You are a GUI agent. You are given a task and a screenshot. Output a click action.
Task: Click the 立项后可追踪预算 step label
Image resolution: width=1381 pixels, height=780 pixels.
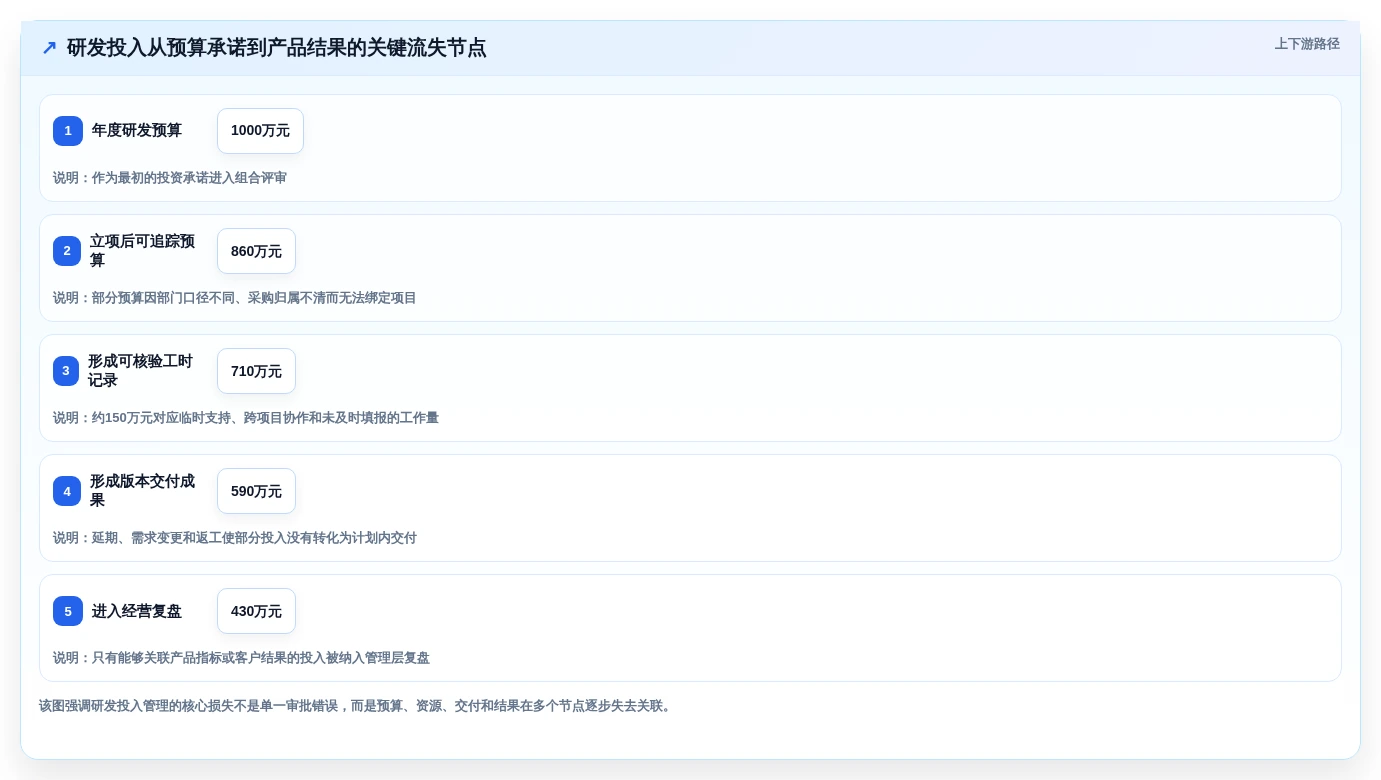point(143,251)
